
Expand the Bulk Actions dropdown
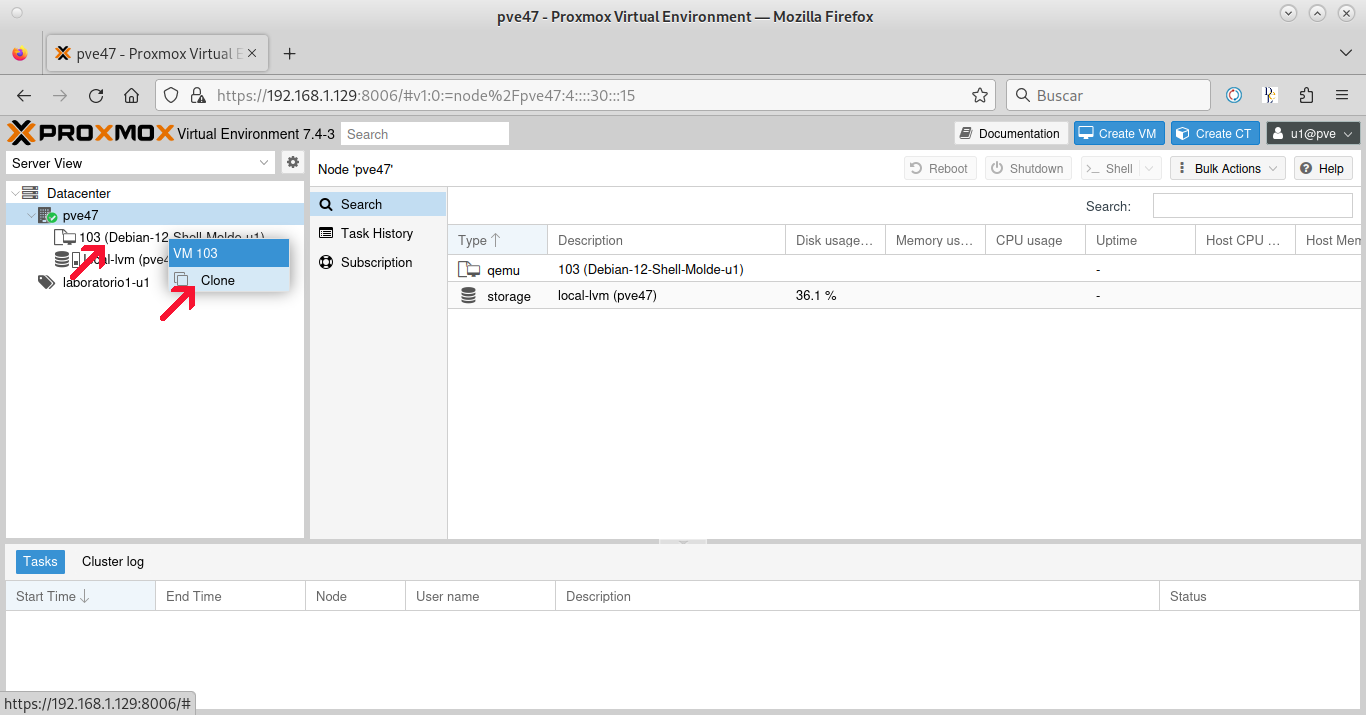tap(1227, 169)
